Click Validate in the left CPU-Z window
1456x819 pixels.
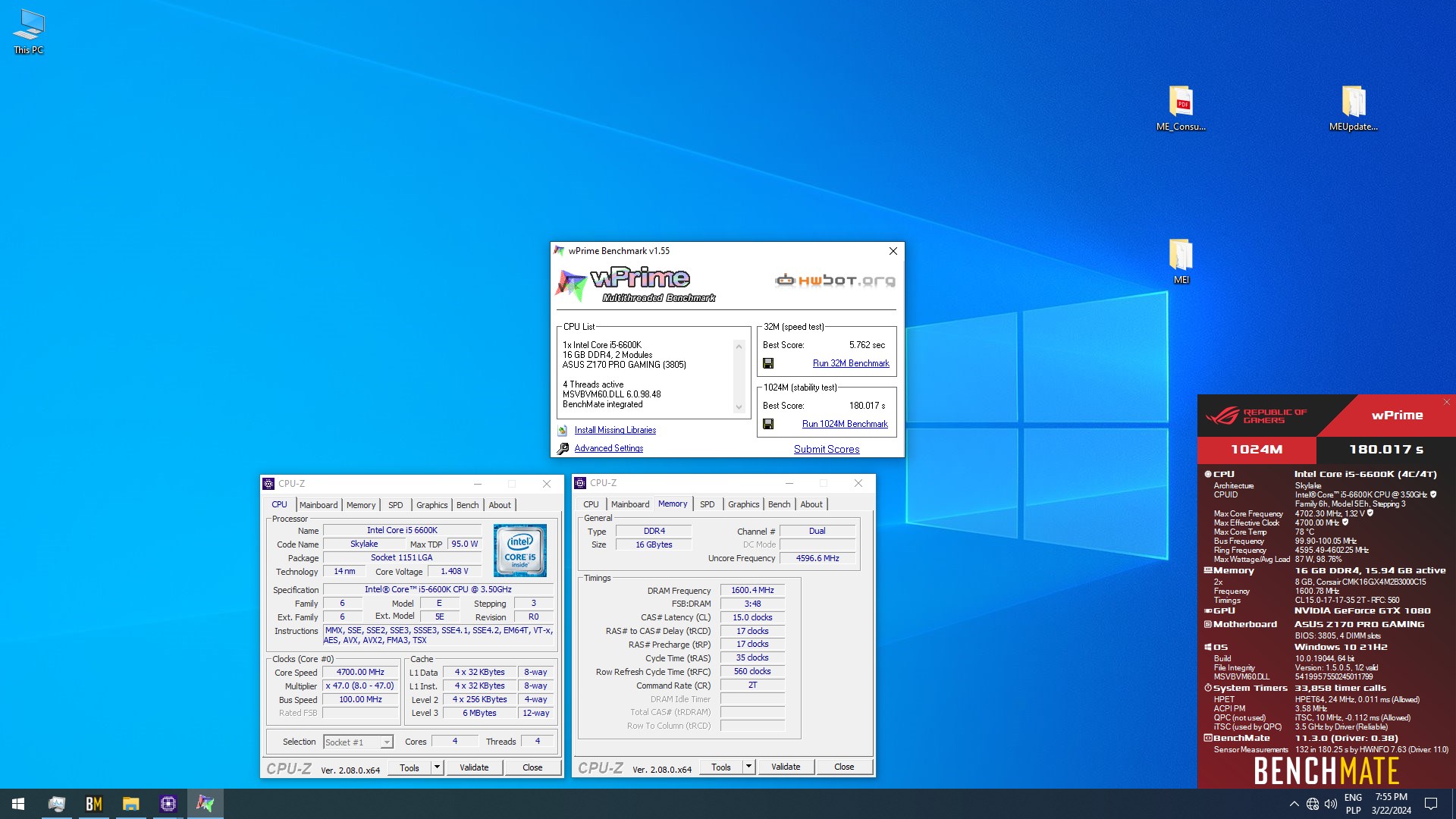point(474,767)
